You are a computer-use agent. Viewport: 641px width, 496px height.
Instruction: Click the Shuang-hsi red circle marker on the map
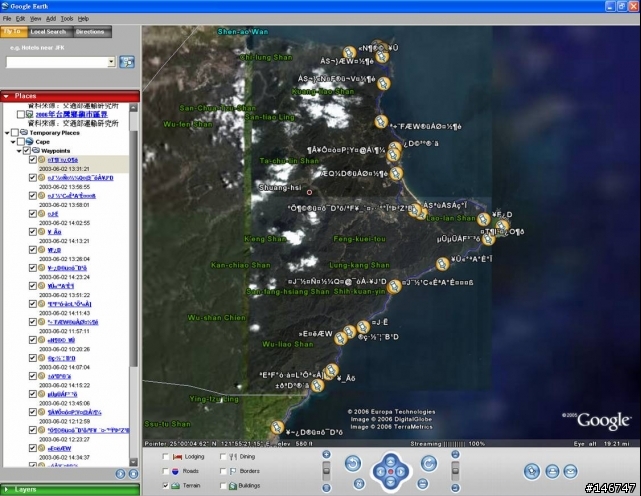click(x=309, y=192)
